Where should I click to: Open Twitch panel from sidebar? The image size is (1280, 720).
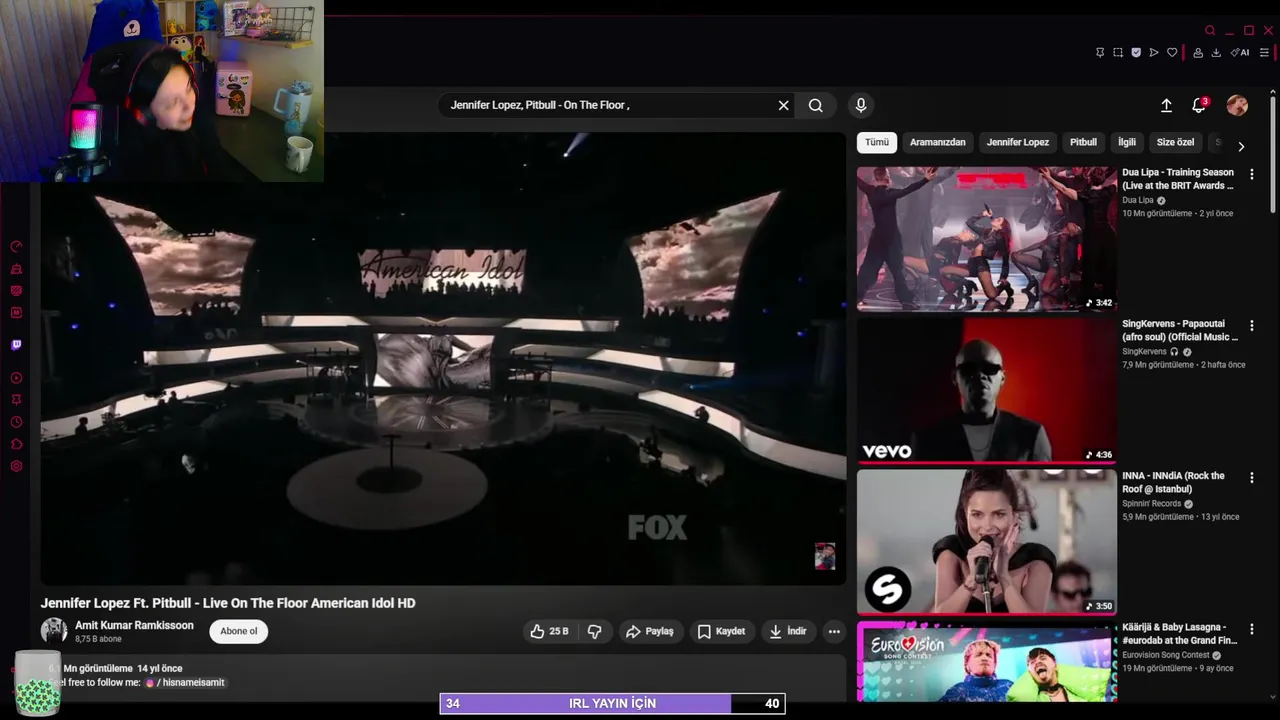click(x=16, y=345)
